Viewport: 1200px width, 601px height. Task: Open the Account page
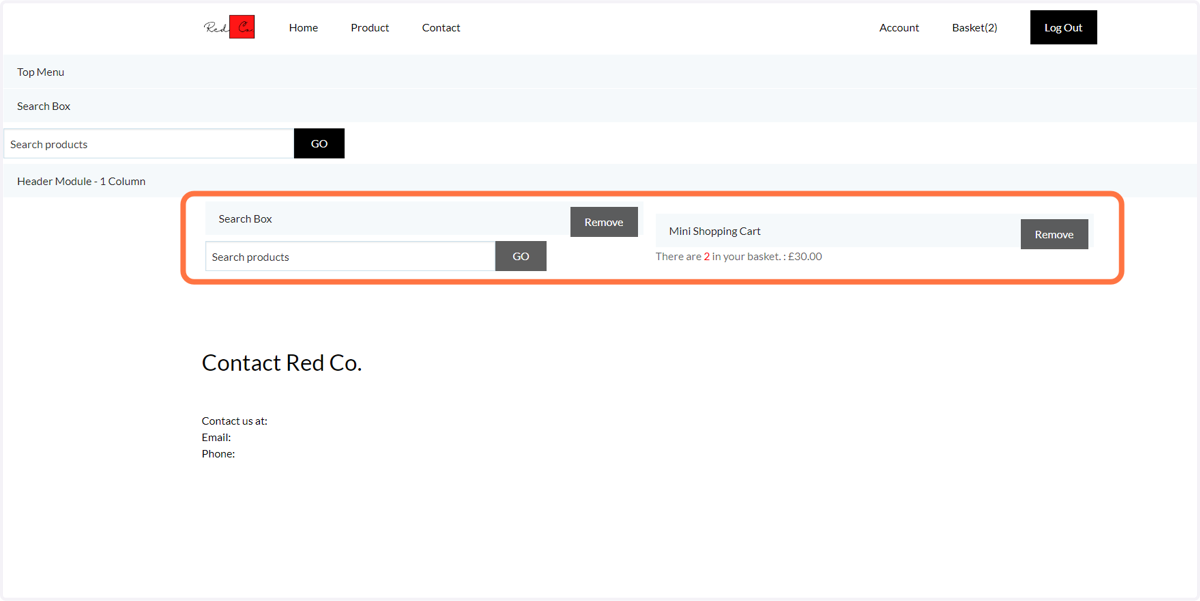pos(899,28)
